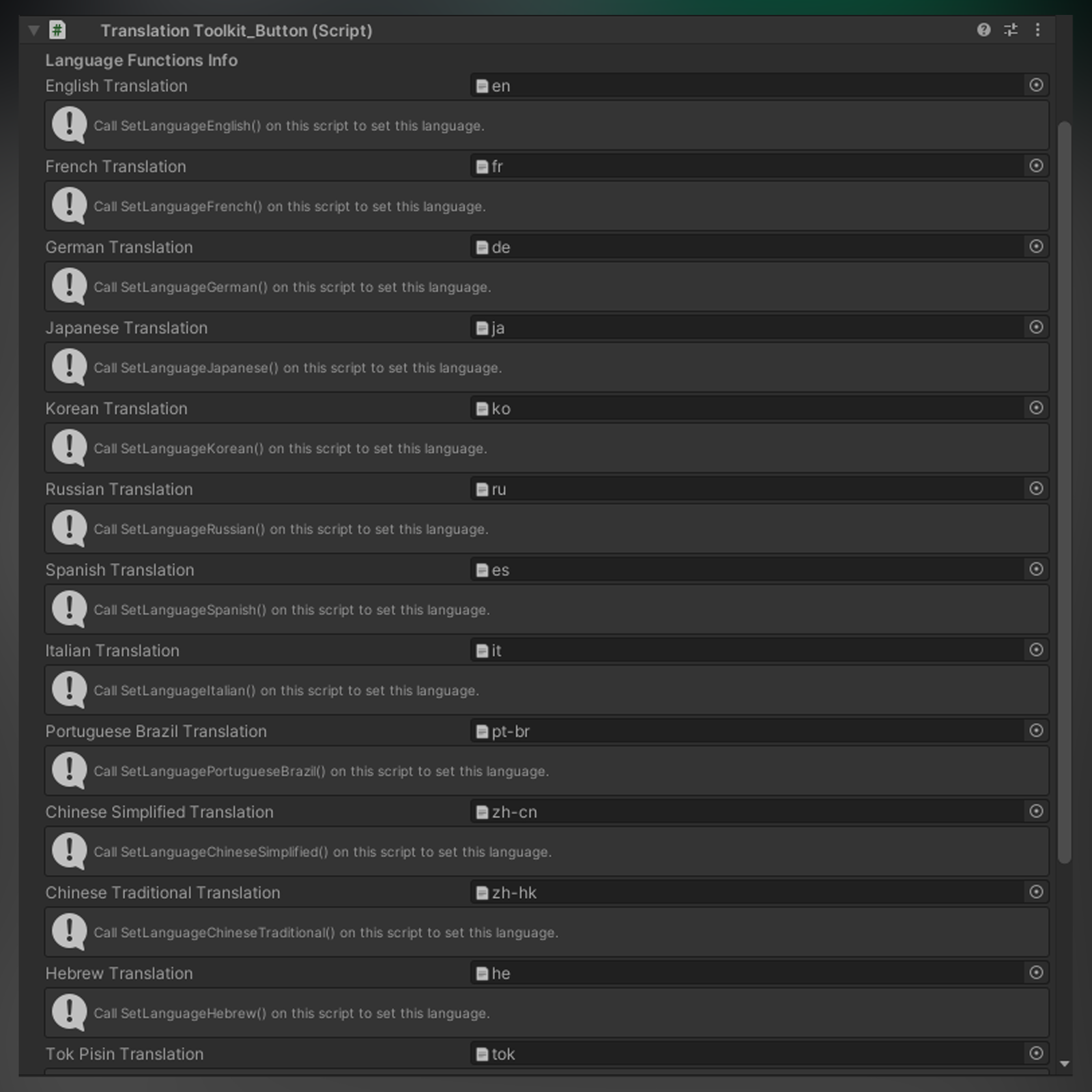The image size is (1092, 1092).
Task: Select the 'zh-hk' text asset field
Action: (x=682, y=892)
